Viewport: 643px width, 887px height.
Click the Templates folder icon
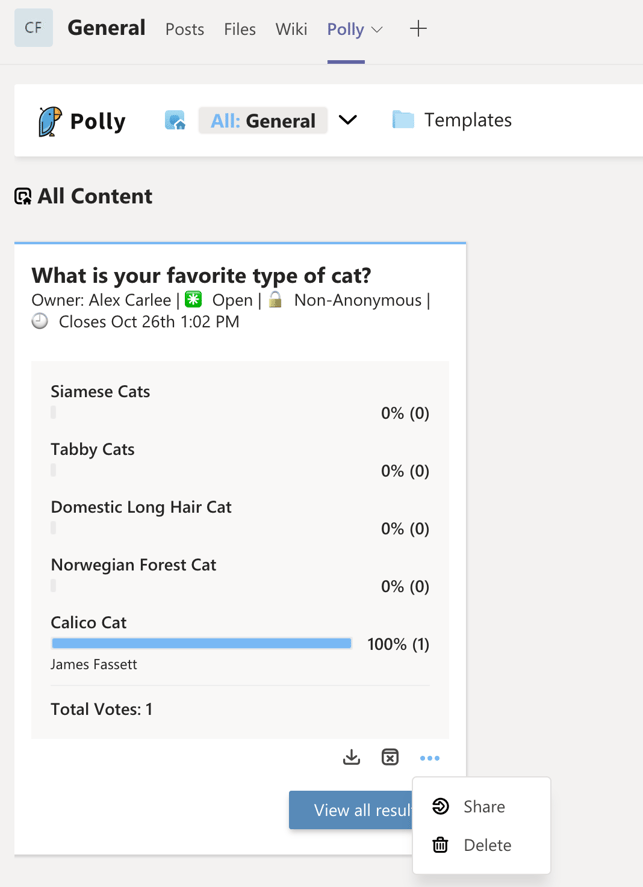click(x=403, y=120)
